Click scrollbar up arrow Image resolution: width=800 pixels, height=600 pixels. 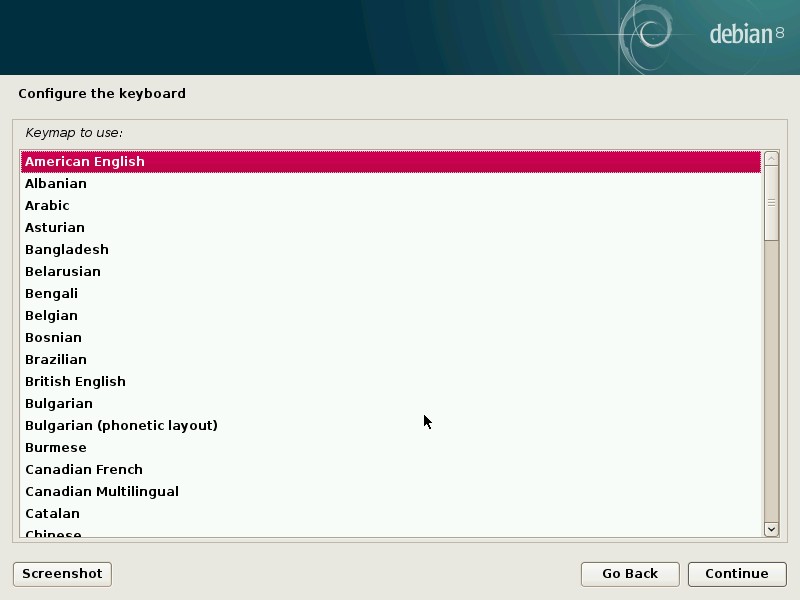click(x=771, y=158)
